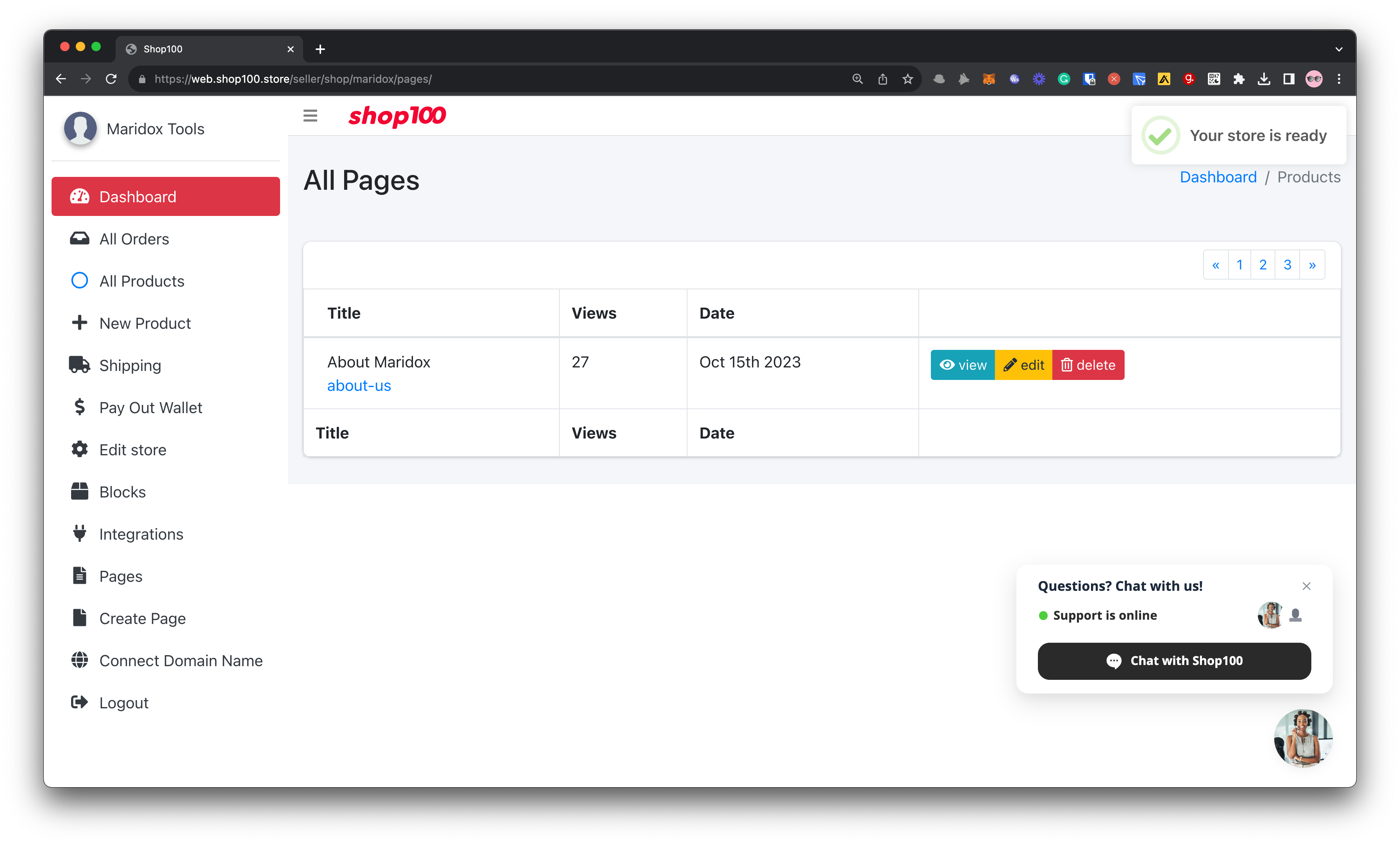This screenshot has height=845, width=1400.
Task: Select pagination page 3
Action: pos(1287,265)
